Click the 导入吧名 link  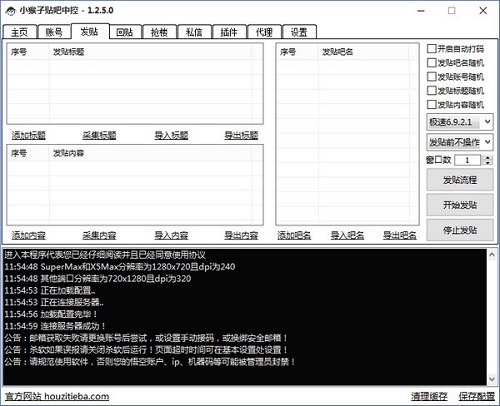coord(347,236)
